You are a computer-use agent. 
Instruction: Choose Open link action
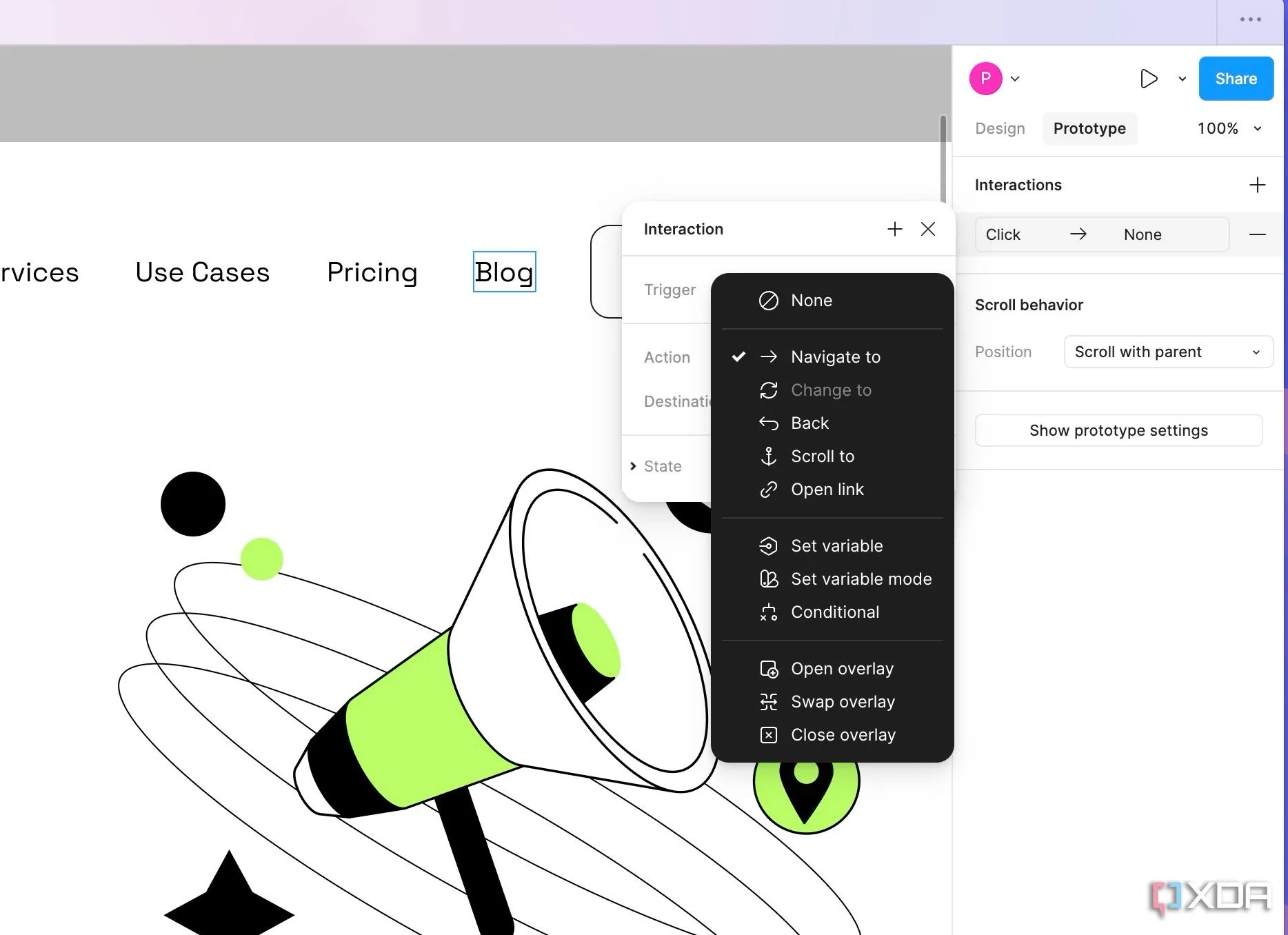pyautogui.click(x=832, y=490)
